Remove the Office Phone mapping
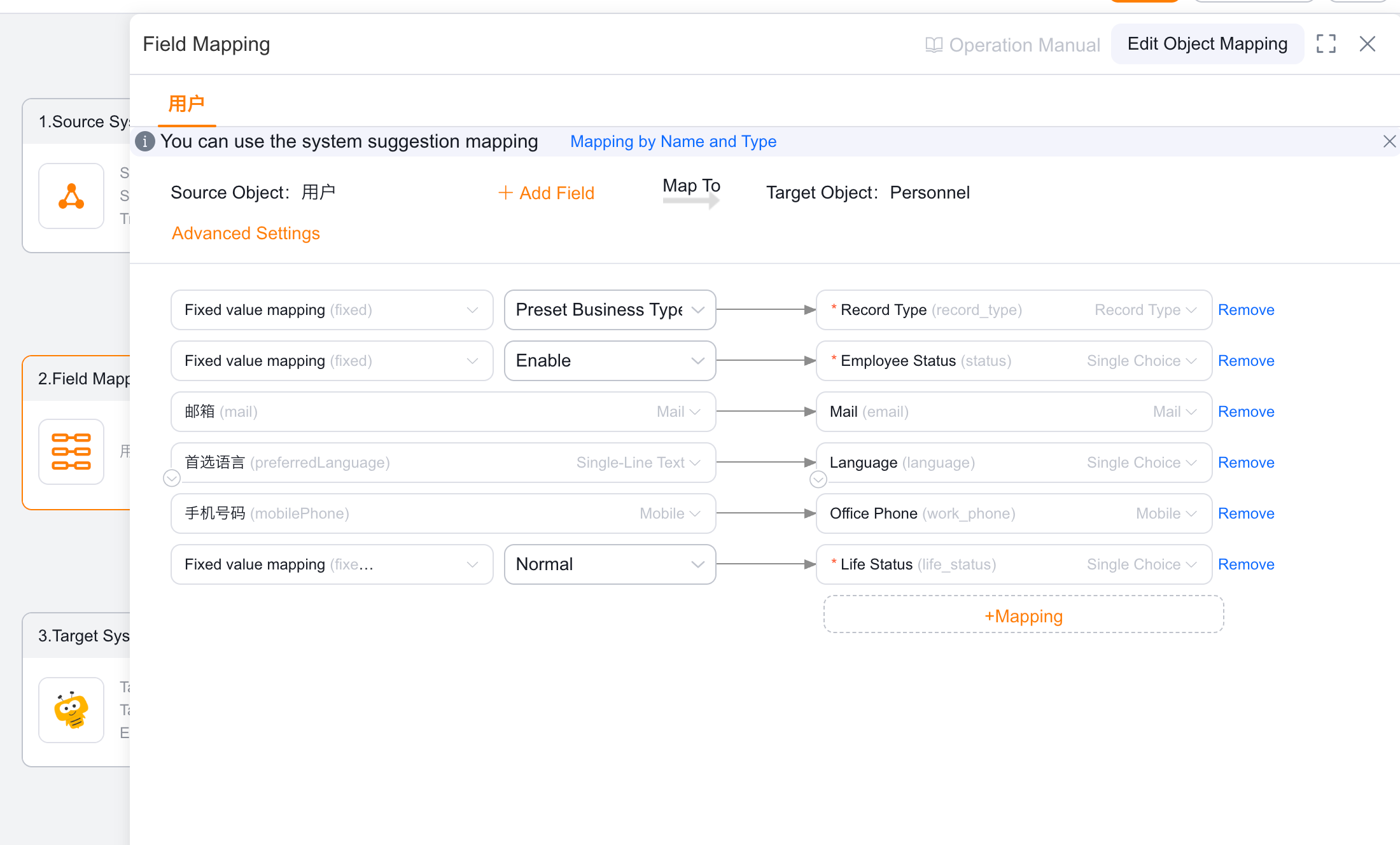1400x845 pixels. click(1245, 513)
